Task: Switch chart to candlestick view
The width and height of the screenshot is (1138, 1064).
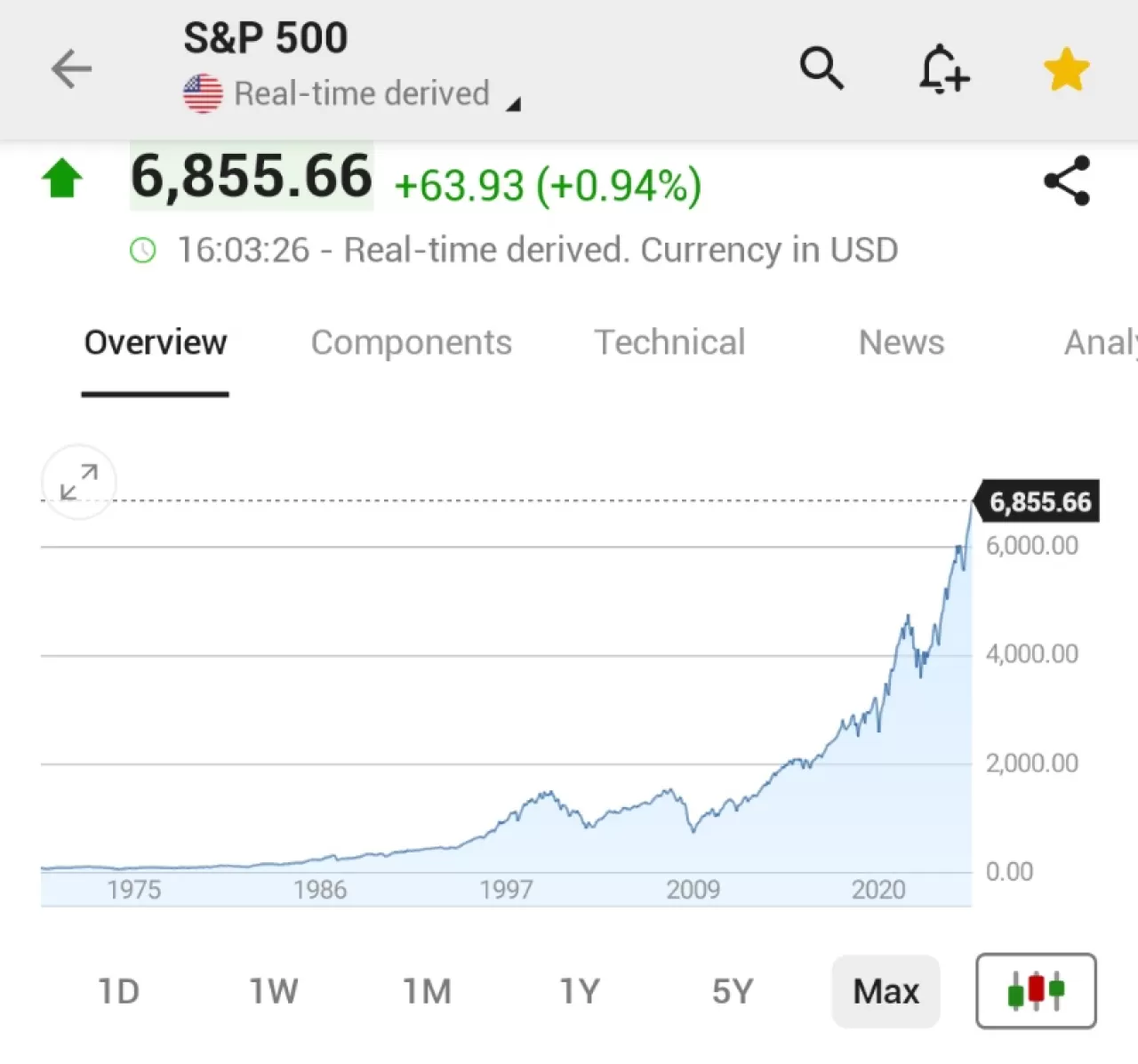Action: [1035, 990]
